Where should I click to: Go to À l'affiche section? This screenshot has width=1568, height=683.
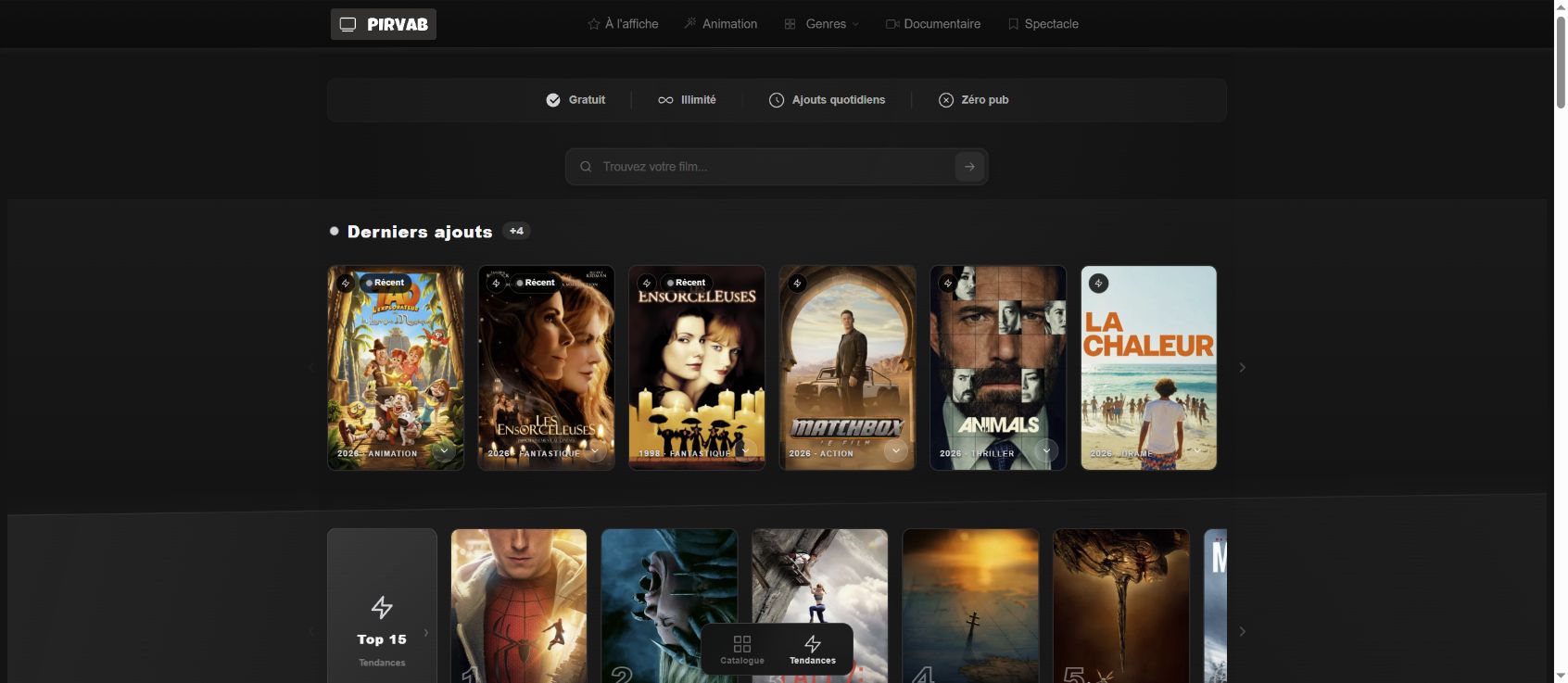(x=623, y=24)
